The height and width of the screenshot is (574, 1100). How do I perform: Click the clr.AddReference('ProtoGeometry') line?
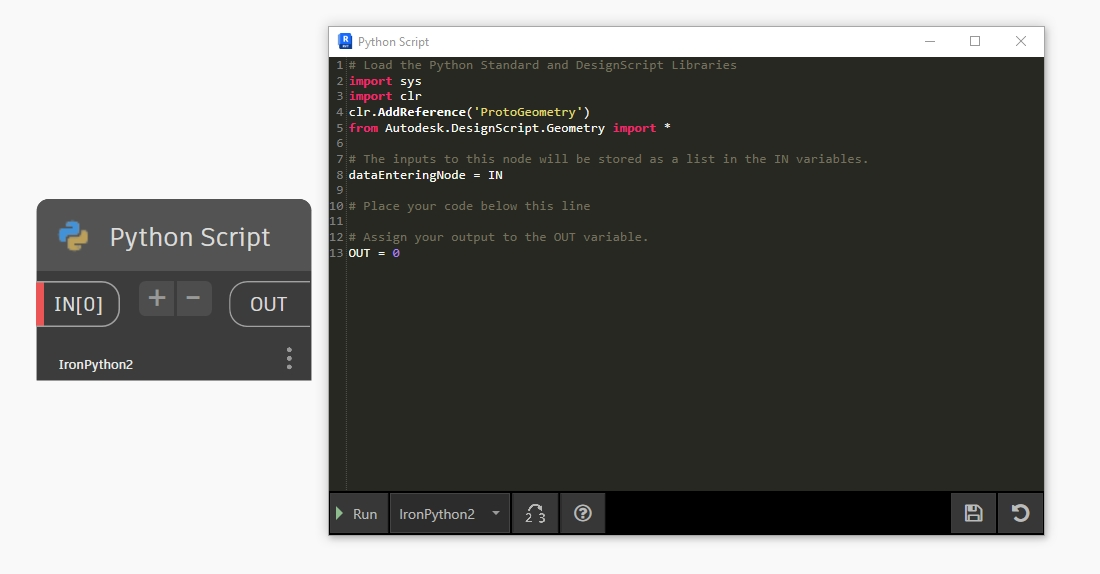[469, 112]
